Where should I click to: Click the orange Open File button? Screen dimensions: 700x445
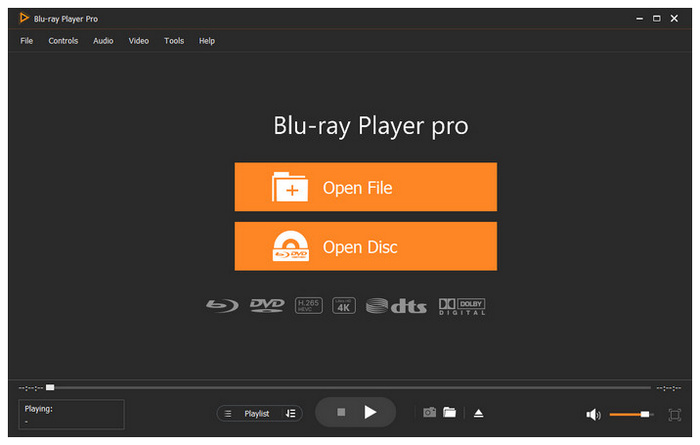coord(366,187)
